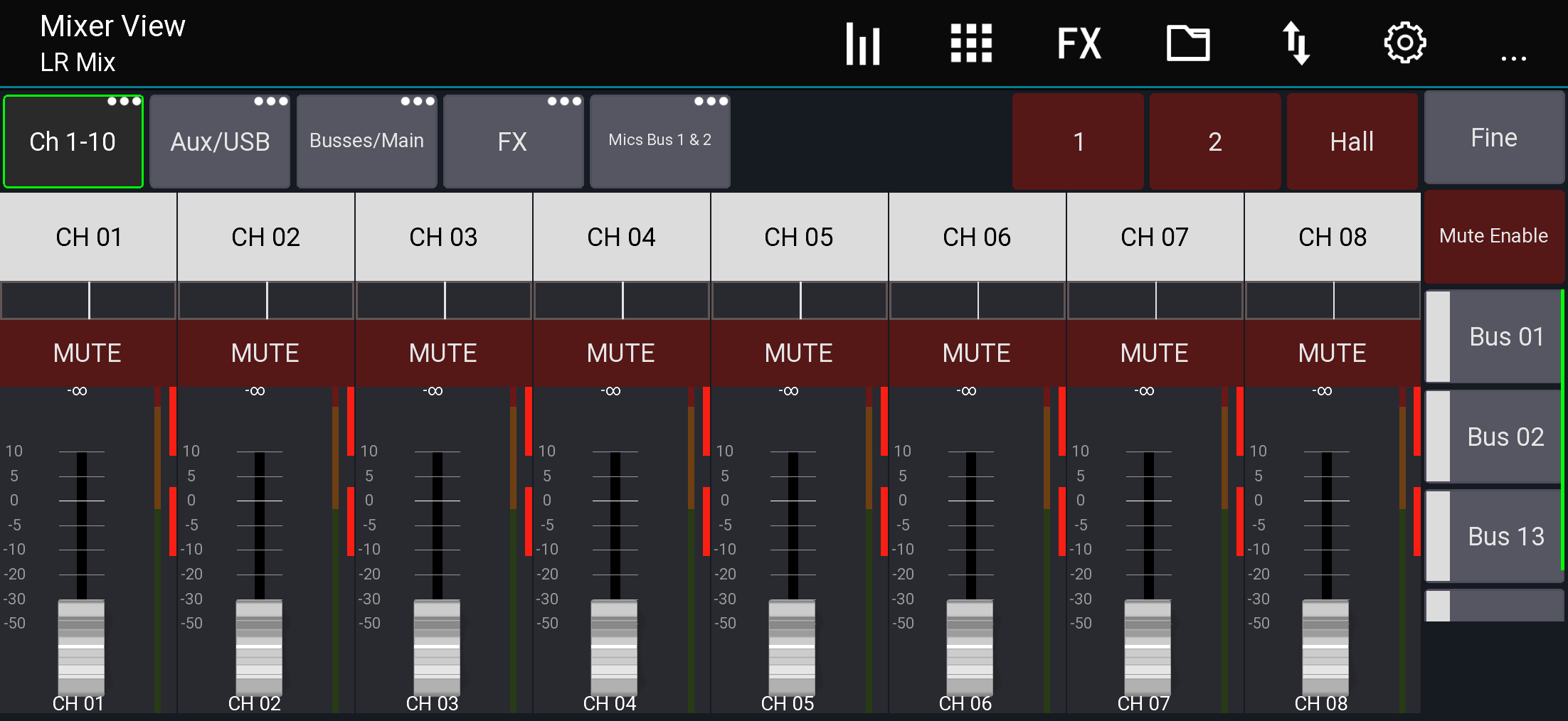Open the FX effects rack icon
Screen dimensions: 1568x721
[x=1078, y=43]
